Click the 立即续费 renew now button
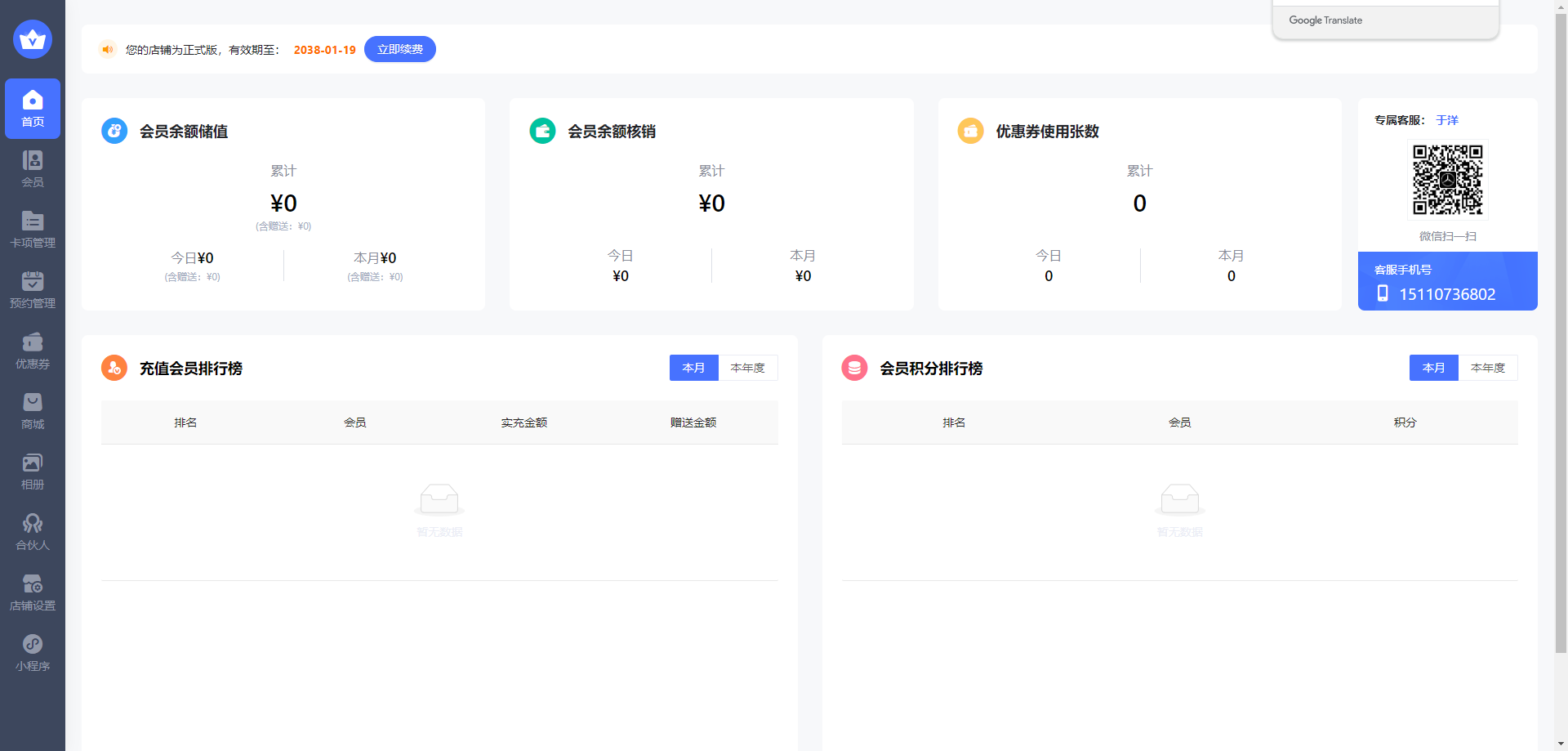This screenshot has height=751, width=1568. 399,49
